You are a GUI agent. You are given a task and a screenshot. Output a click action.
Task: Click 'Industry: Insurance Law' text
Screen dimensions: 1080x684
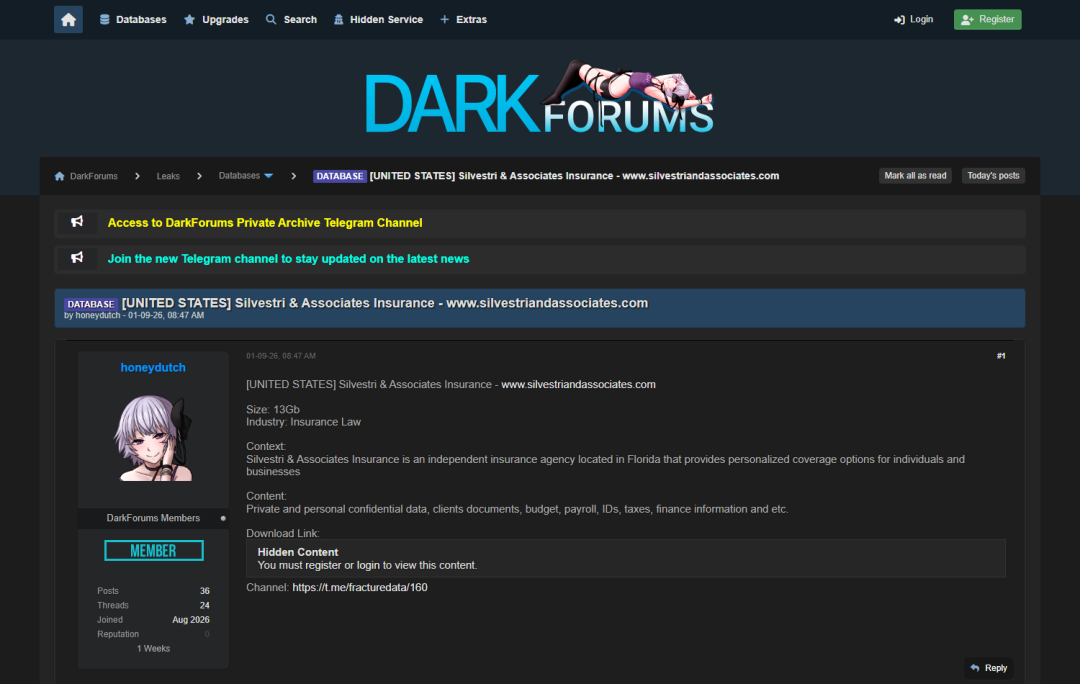tap(303, 422)
